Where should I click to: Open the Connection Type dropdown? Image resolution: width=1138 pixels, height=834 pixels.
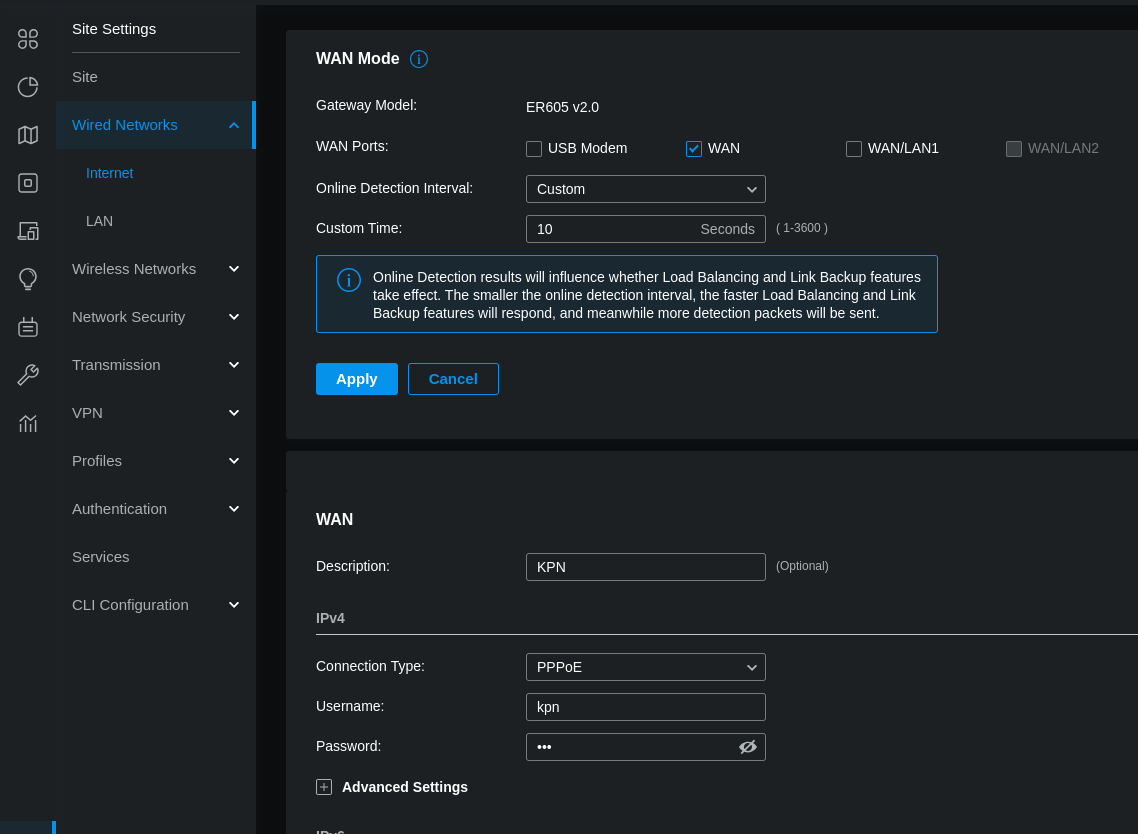645,667
